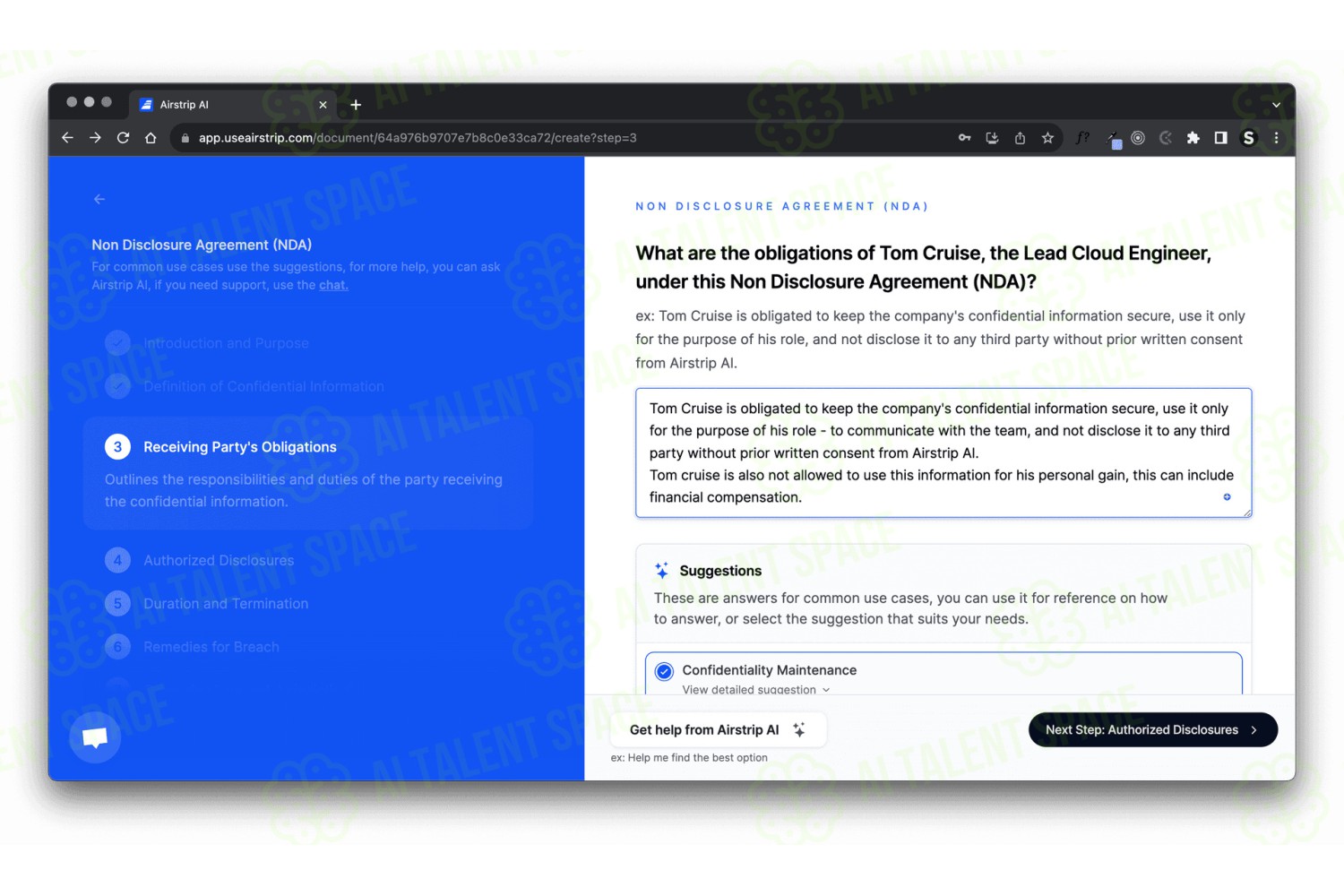
Task: Open the chat bubble support button
Action: [x=95, y=737]
